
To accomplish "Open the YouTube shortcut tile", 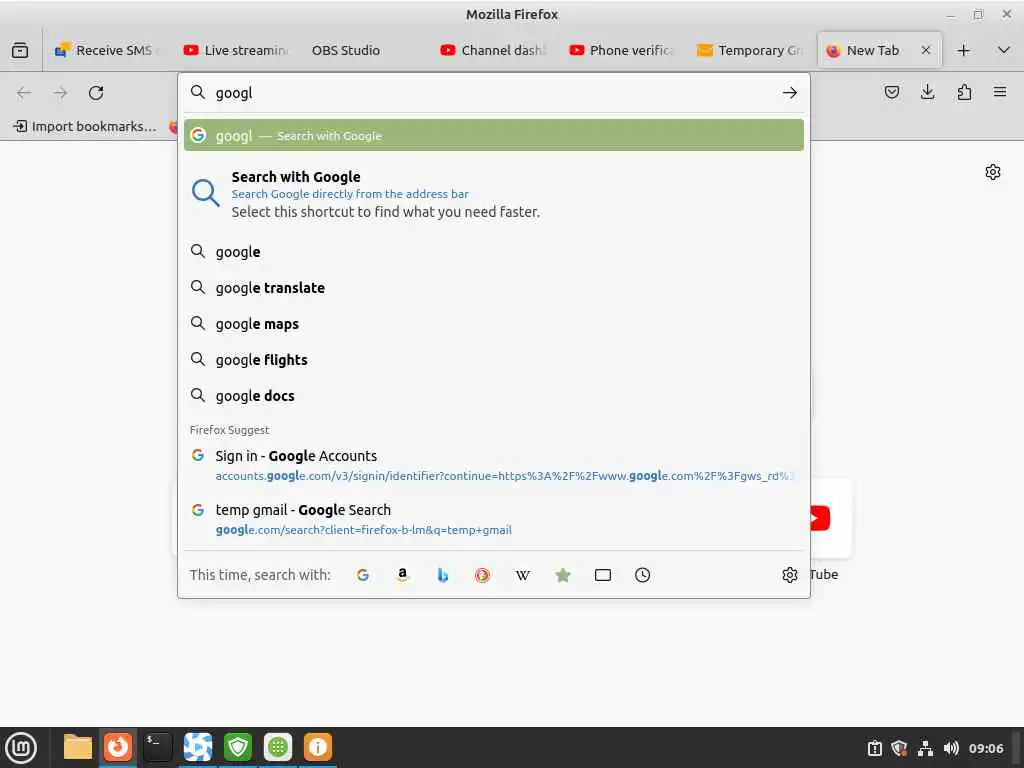I will 829,519.
